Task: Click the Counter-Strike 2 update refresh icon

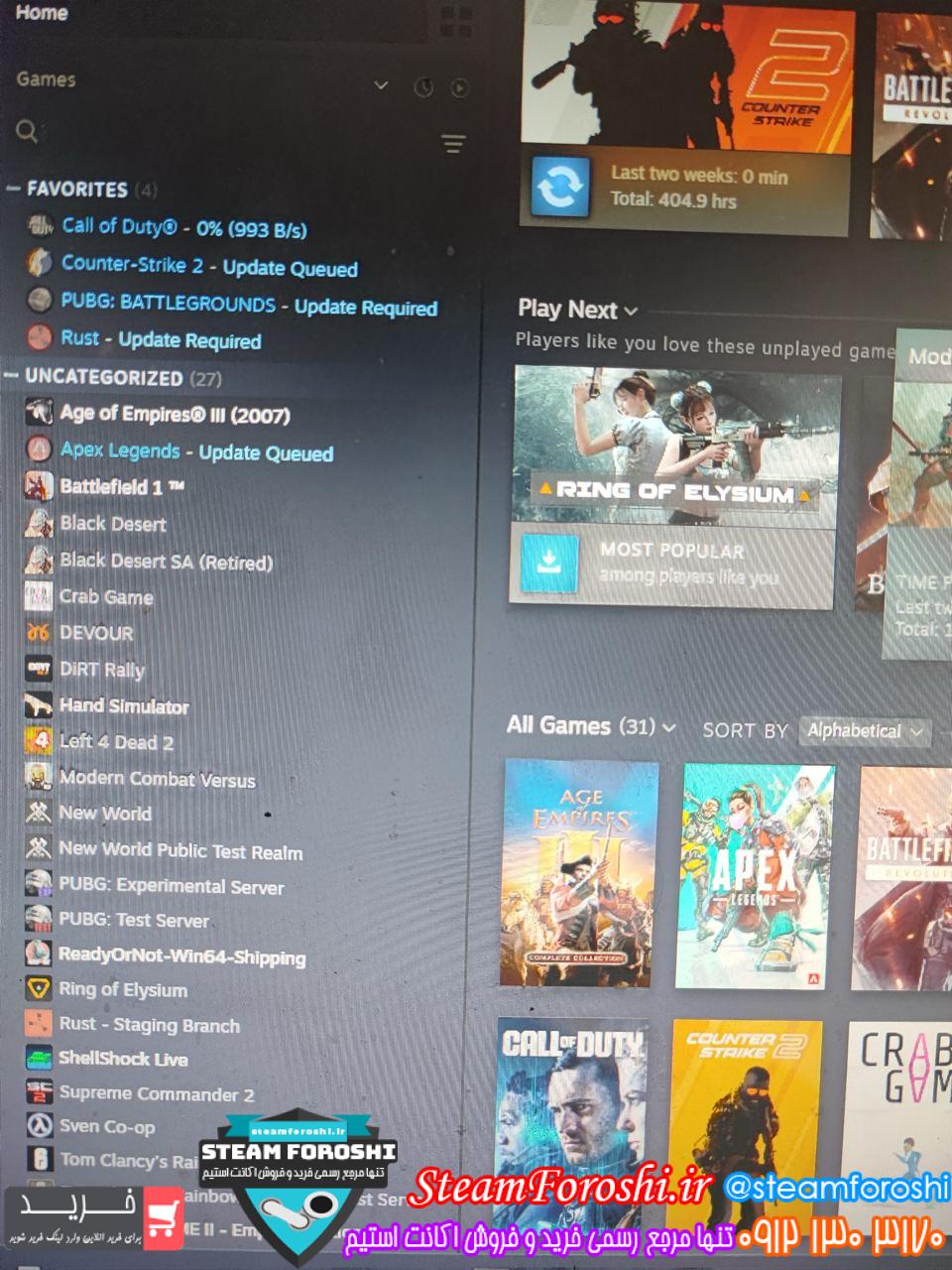Action: [560, 187]
